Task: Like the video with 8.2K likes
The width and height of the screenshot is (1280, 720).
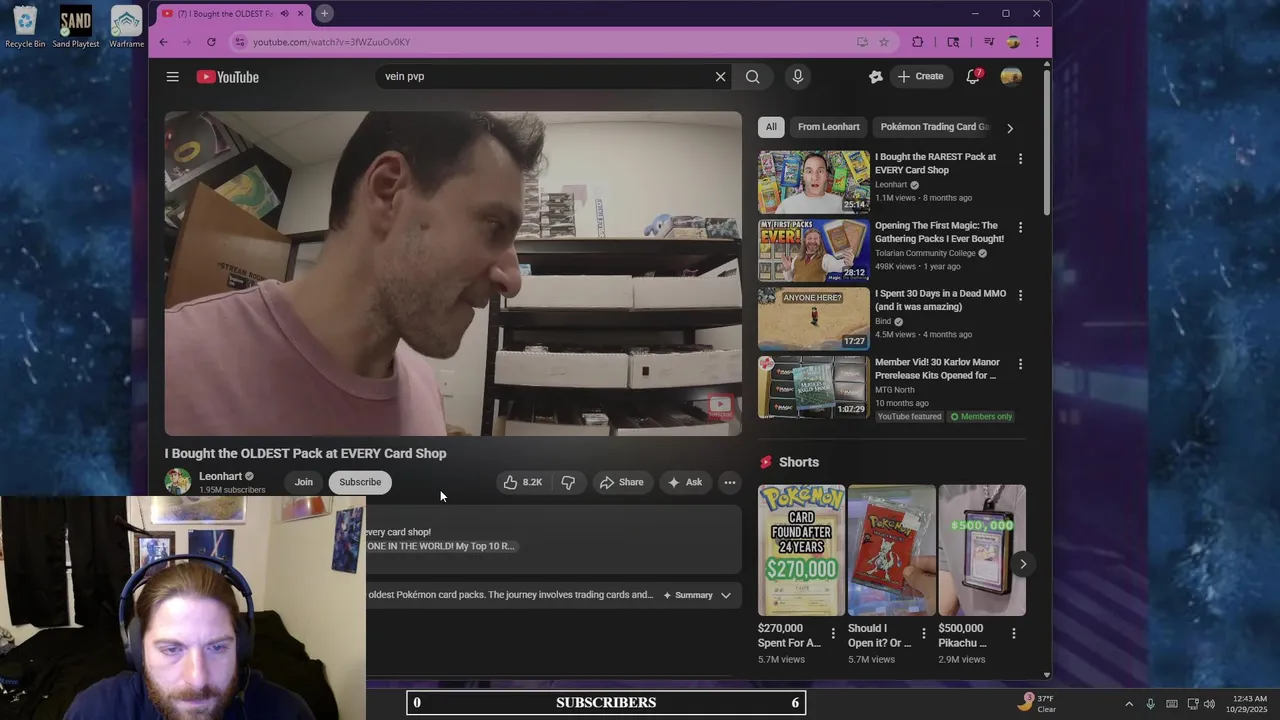Action: coord(523,482)
